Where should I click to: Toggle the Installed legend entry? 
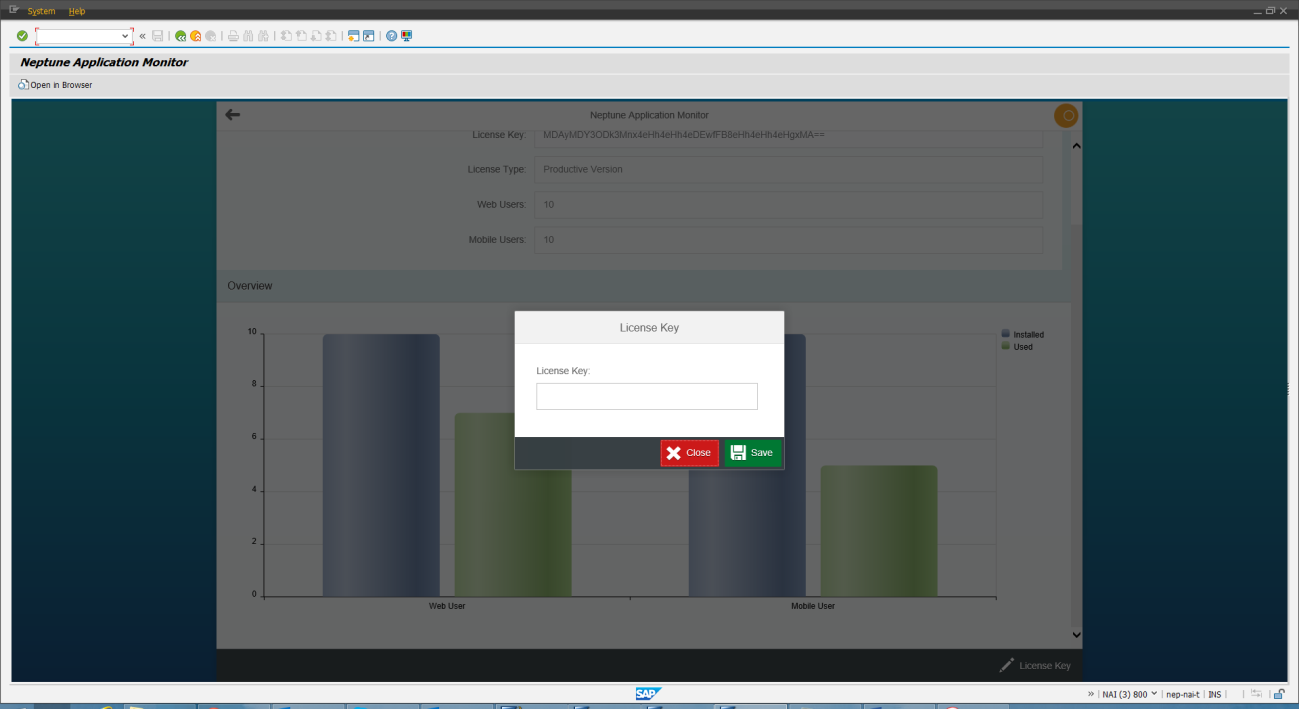point(1028,334)
